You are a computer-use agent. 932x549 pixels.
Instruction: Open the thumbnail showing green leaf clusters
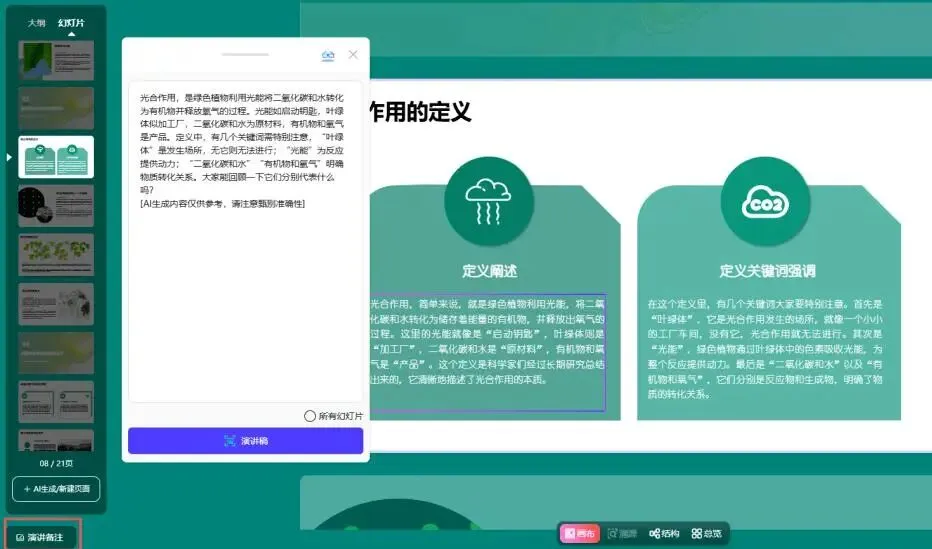click(56, 254)
